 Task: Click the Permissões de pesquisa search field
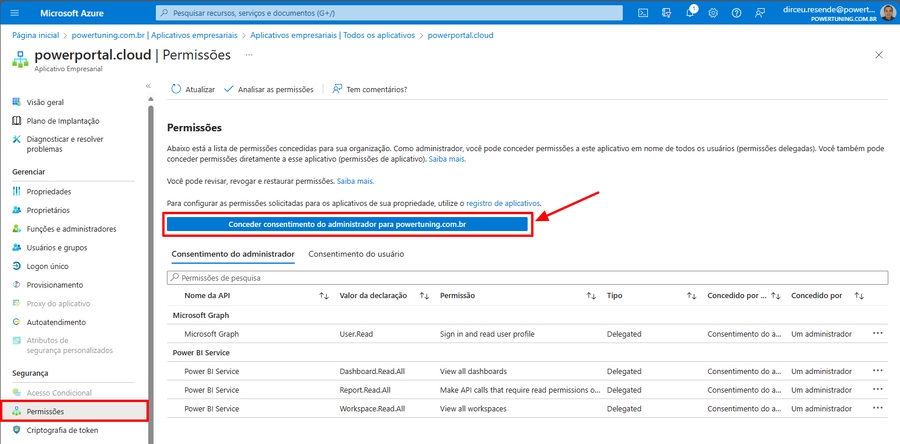(526, 277)
